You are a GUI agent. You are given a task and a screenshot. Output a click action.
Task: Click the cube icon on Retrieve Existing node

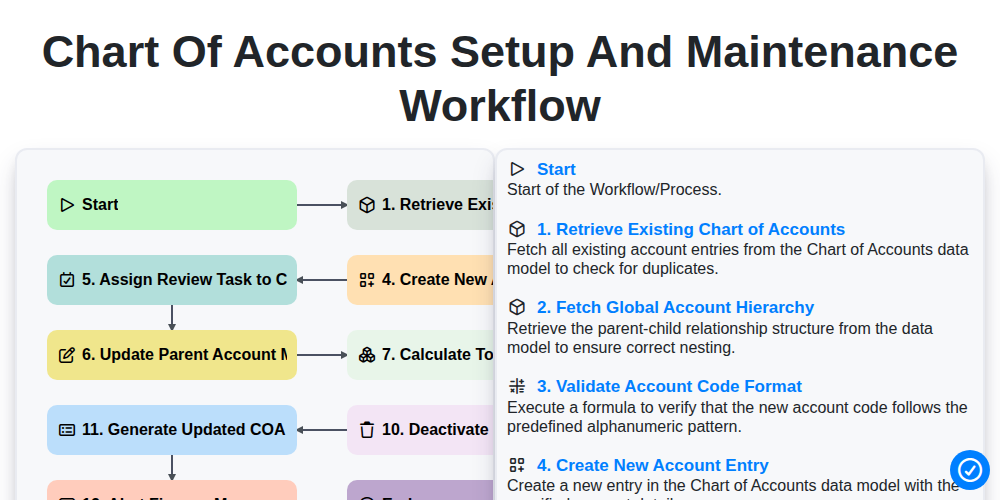[x=367, y=205]
